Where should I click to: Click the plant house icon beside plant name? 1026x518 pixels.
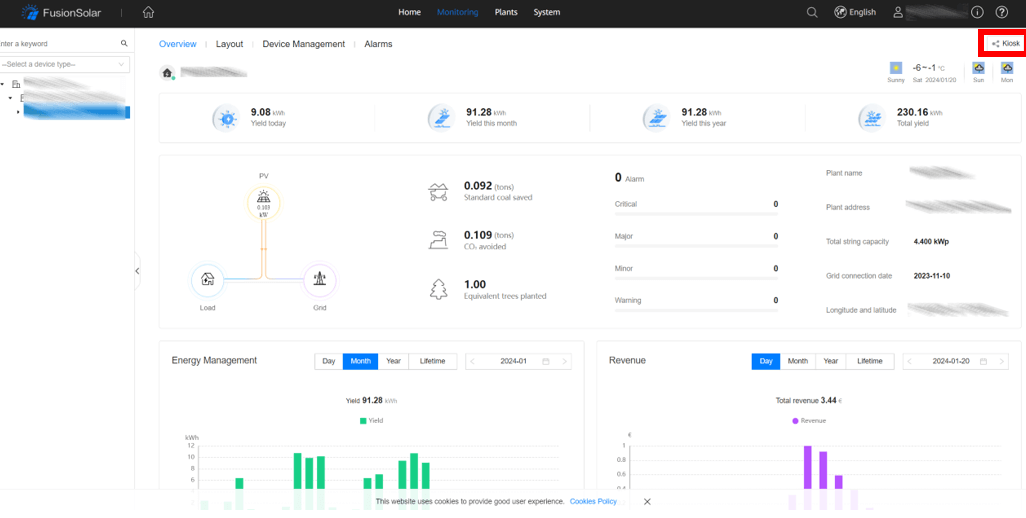[167, 73]
